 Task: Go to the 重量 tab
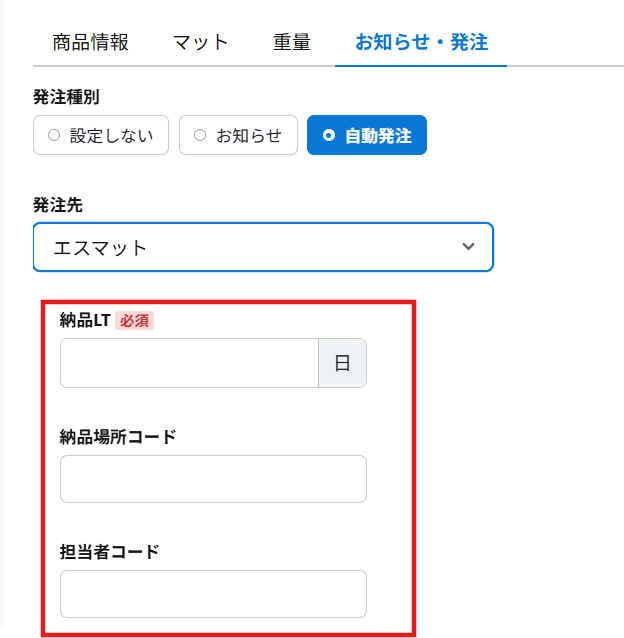(291, 42)
